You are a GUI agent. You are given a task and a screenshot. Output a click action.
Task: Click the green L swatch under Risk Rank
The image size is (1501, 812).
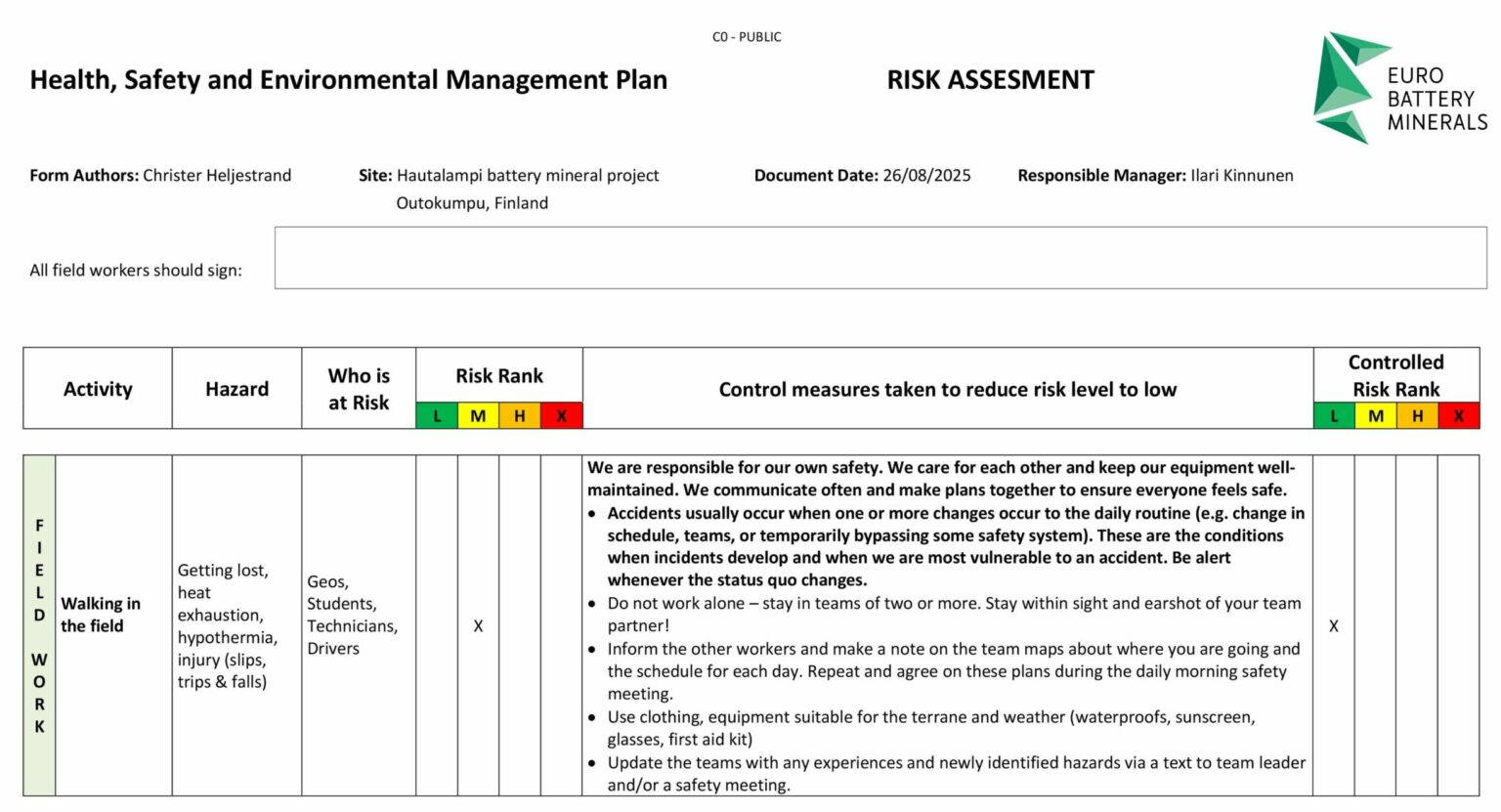click(437, 415)
